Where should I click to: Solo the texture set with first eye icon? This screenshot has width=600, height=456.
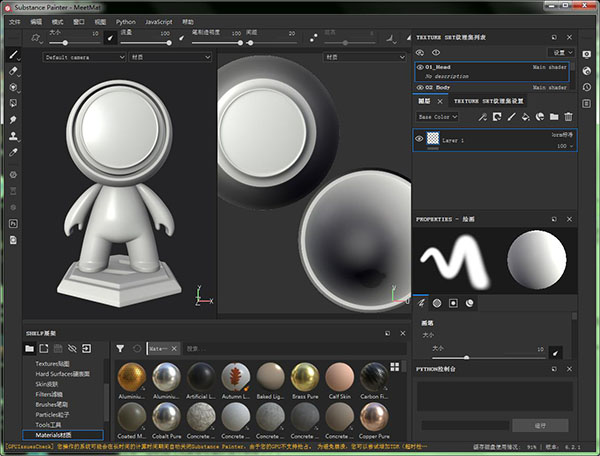(420, 53)
